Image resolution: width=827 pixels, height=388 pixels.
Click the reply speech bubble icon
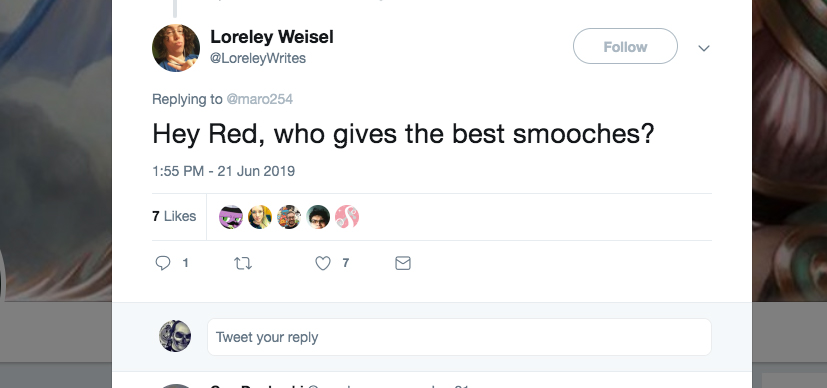tap(163, 263)
